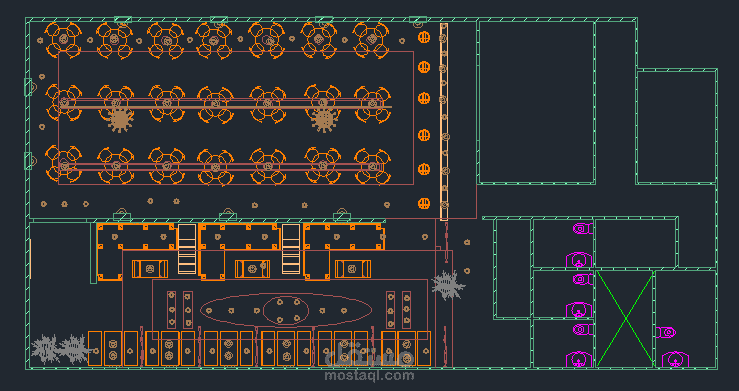Select the large red rectangle outlining the dining area
The image size is (739, 391).
tap(236, 118)
